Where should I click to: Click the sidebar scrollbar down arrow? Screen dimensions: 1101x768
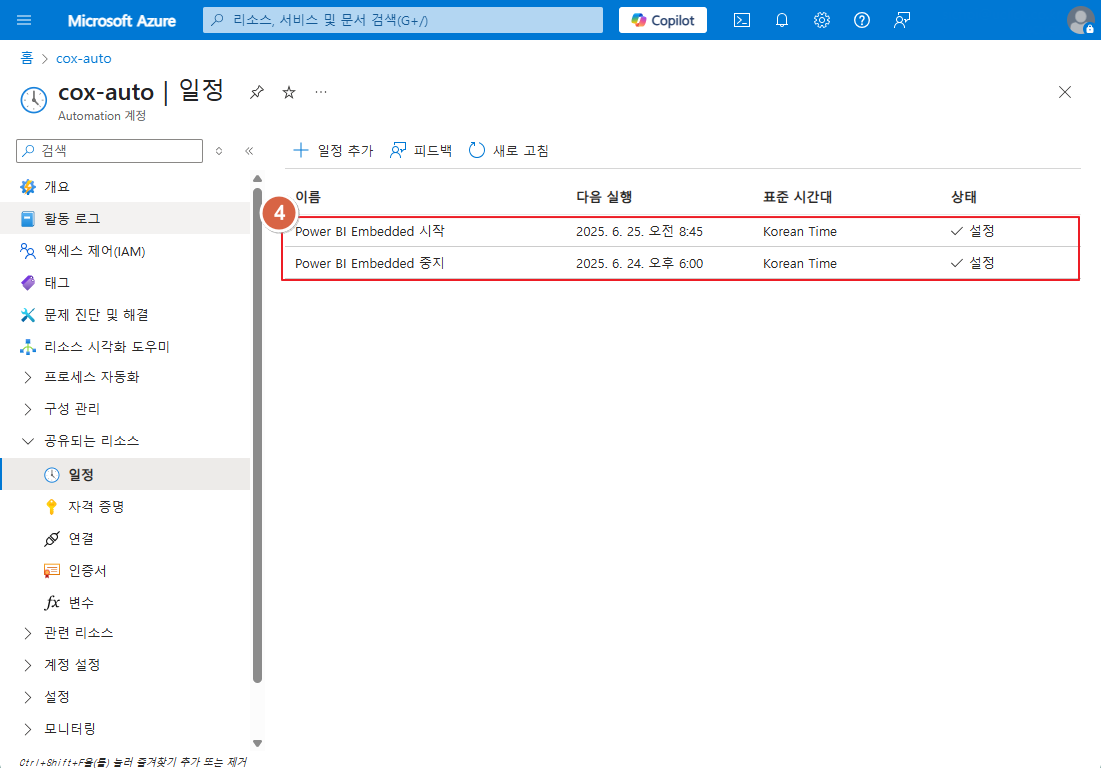[257, 743]
